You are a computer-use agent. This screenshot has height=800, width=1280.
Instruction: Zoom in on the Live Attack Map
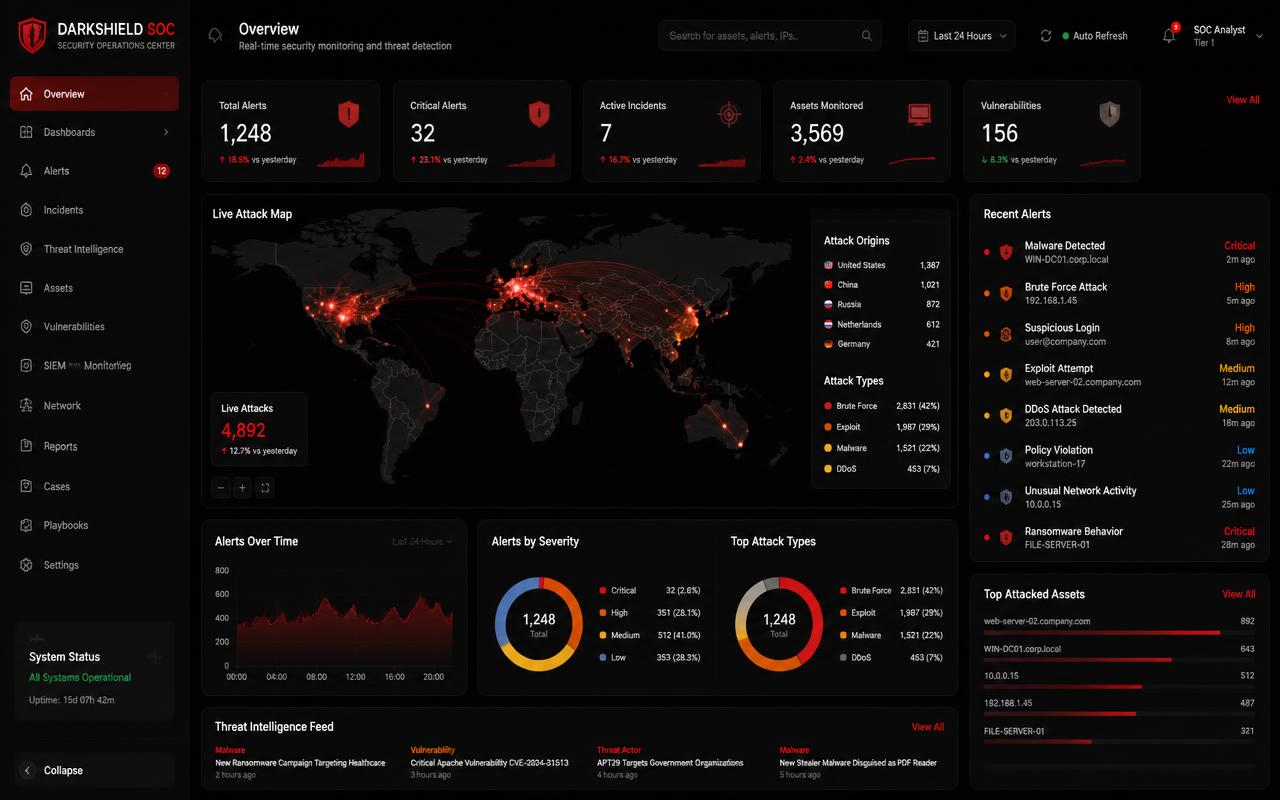point(242,488)
